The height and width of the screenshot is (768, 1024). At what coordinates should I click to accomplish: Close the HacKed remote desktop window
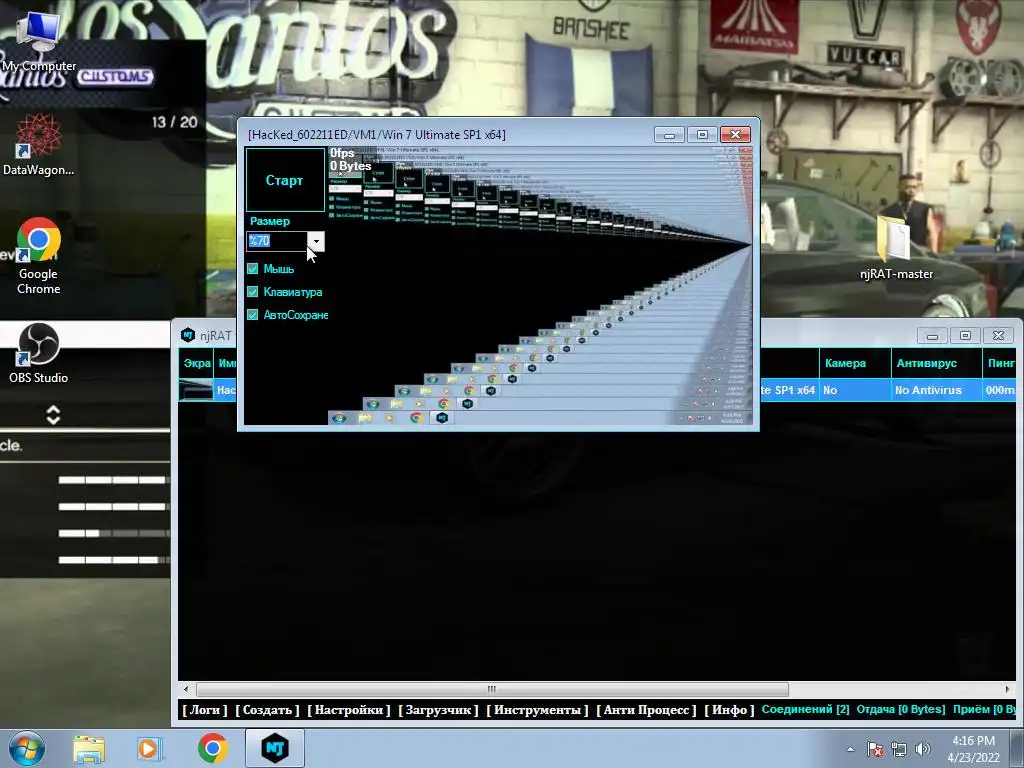coord(735,135)
